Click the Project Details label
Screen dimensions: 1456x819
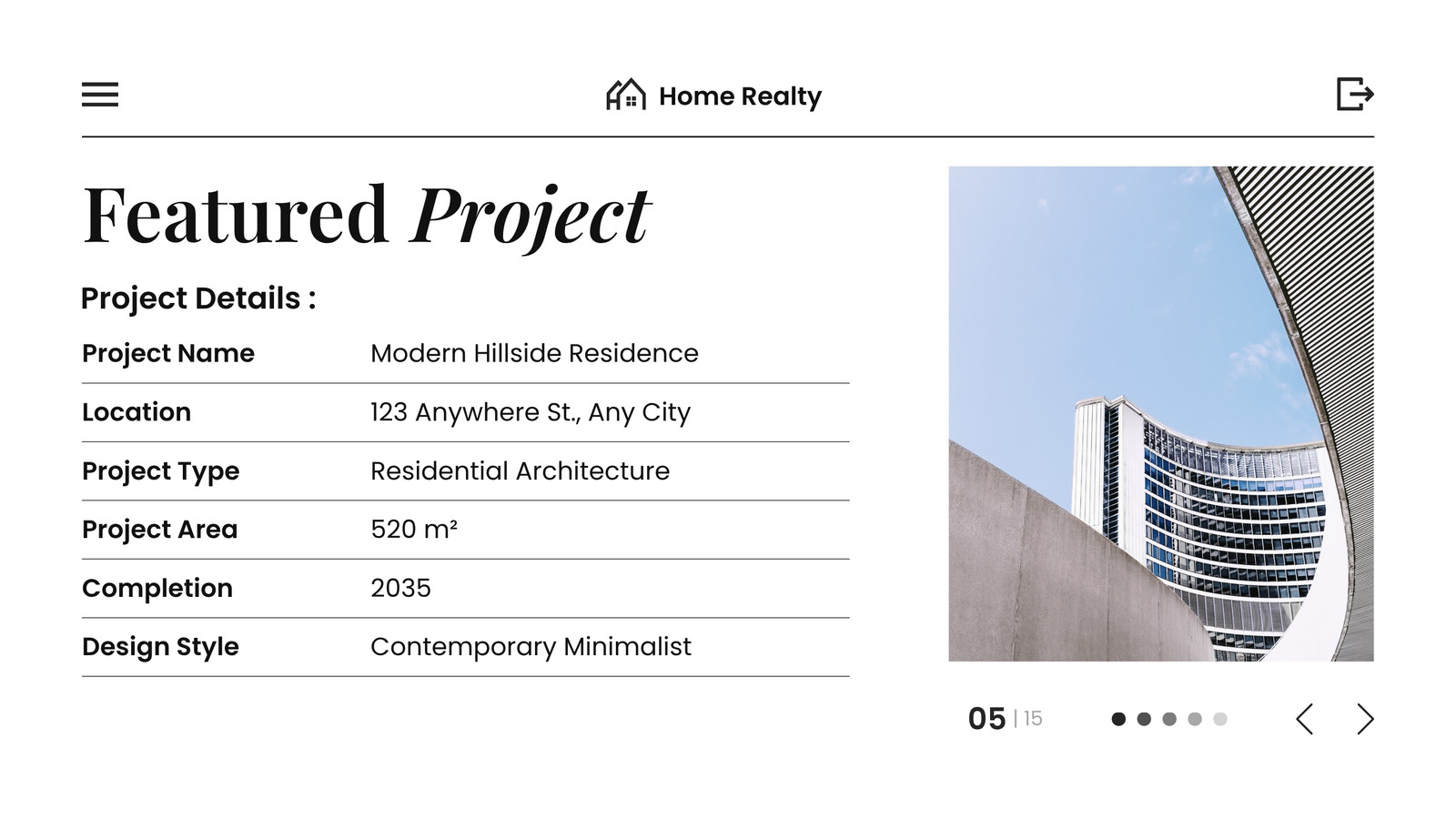(x=198, y=298)
